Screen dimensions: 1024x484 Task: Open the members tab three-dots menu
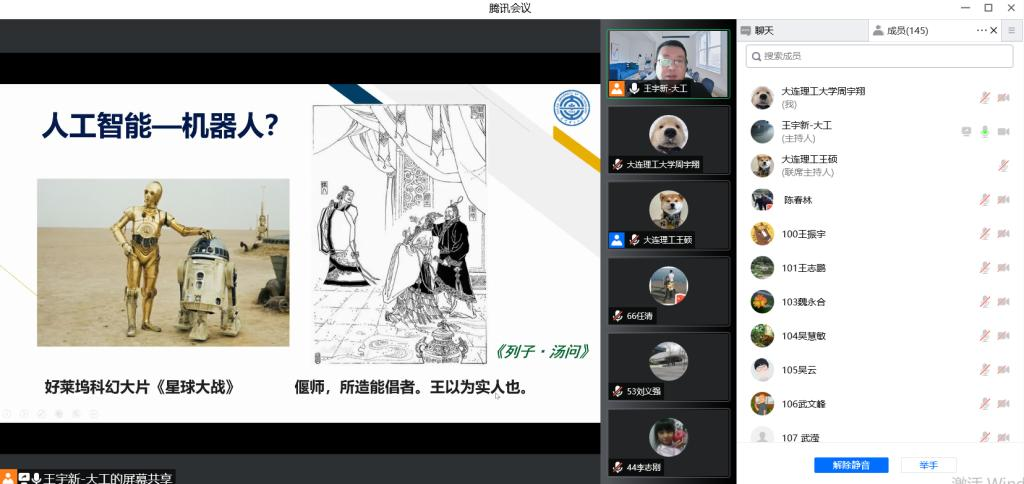pos(981,31)
